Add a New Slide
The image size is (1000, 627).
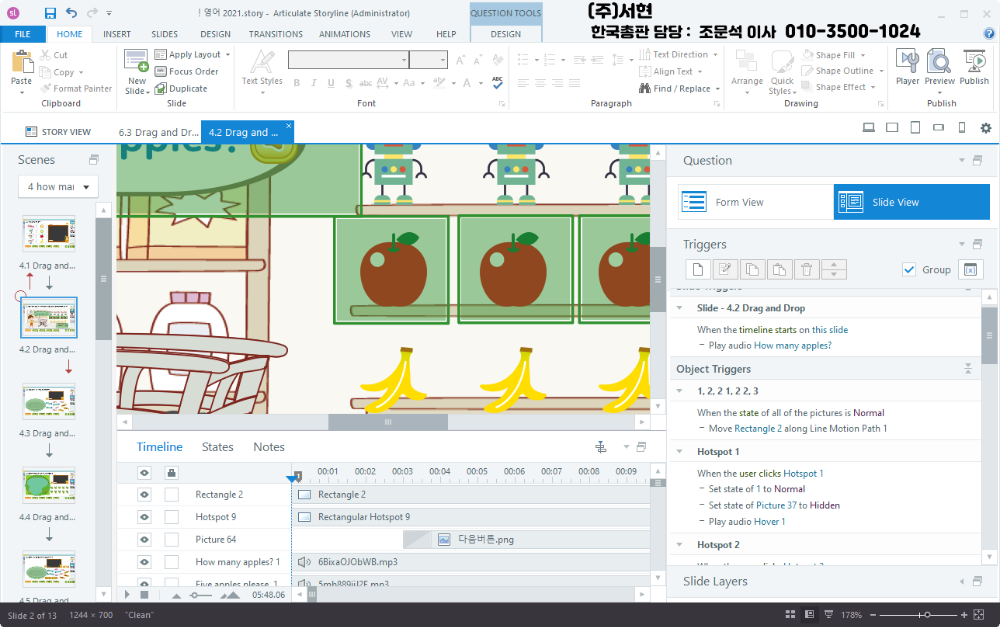point(136,72)
